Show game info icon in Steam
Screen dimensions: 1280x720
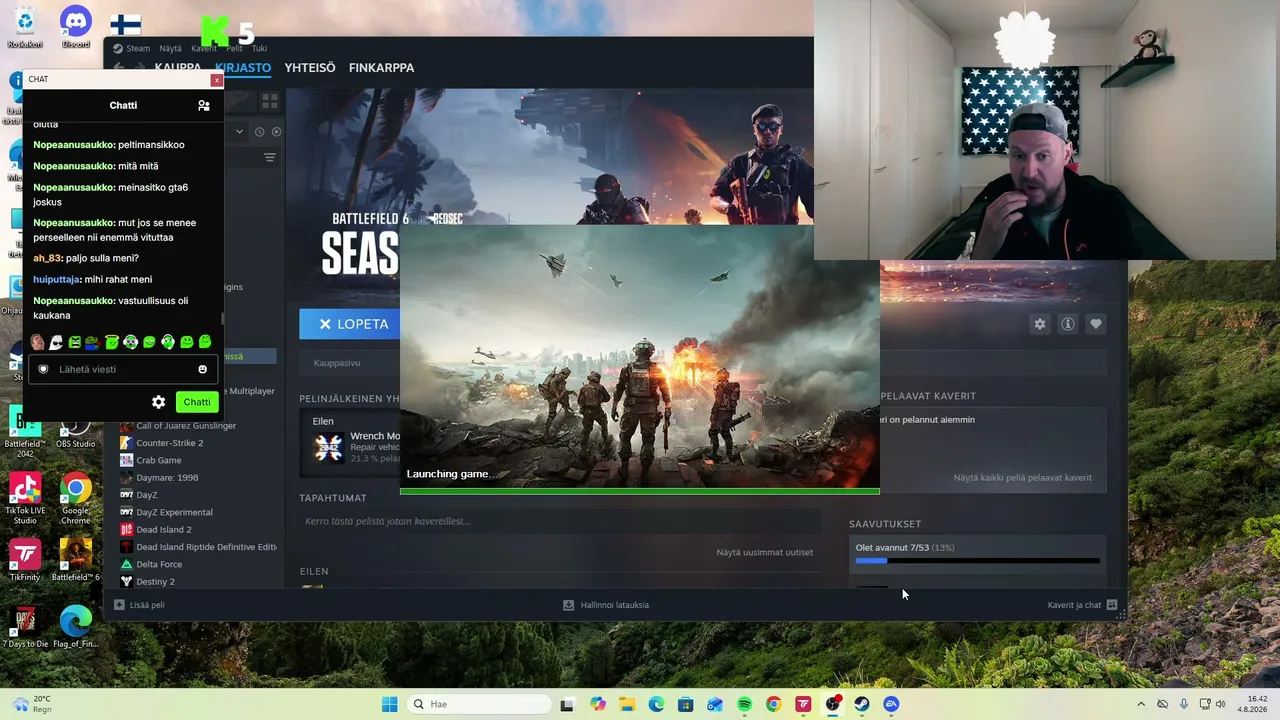(1068, 324)
